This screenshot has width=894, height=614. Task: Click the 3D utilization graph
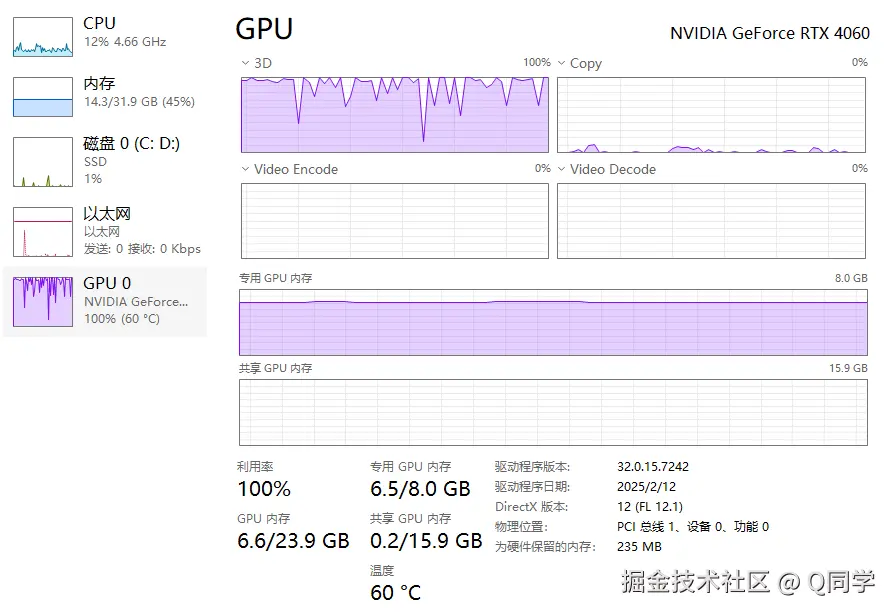[x=394, y=115]
